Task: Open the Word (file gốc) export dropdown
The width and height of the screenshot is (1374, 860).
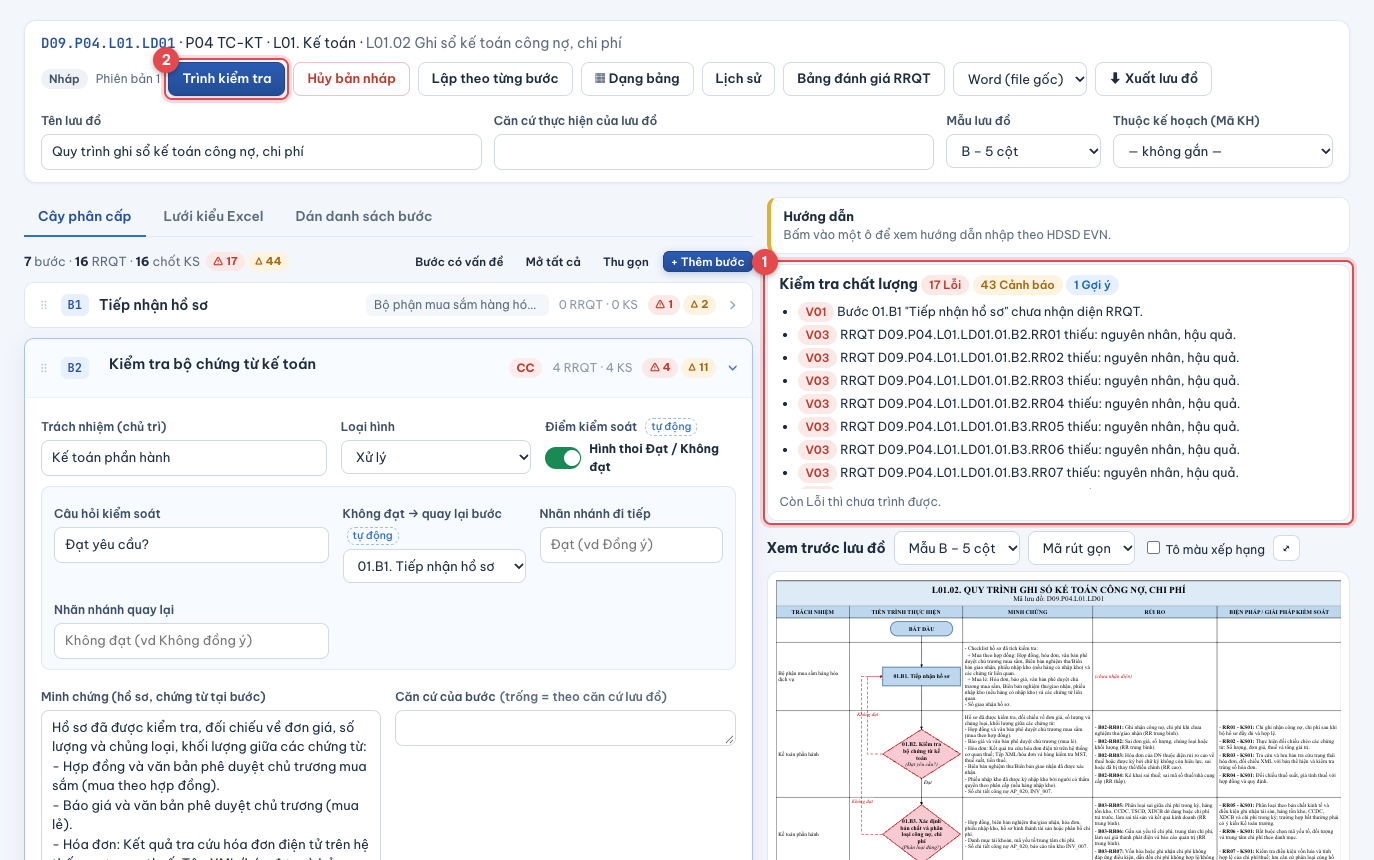Action: pyautogui.click(x=1020, y=79)
